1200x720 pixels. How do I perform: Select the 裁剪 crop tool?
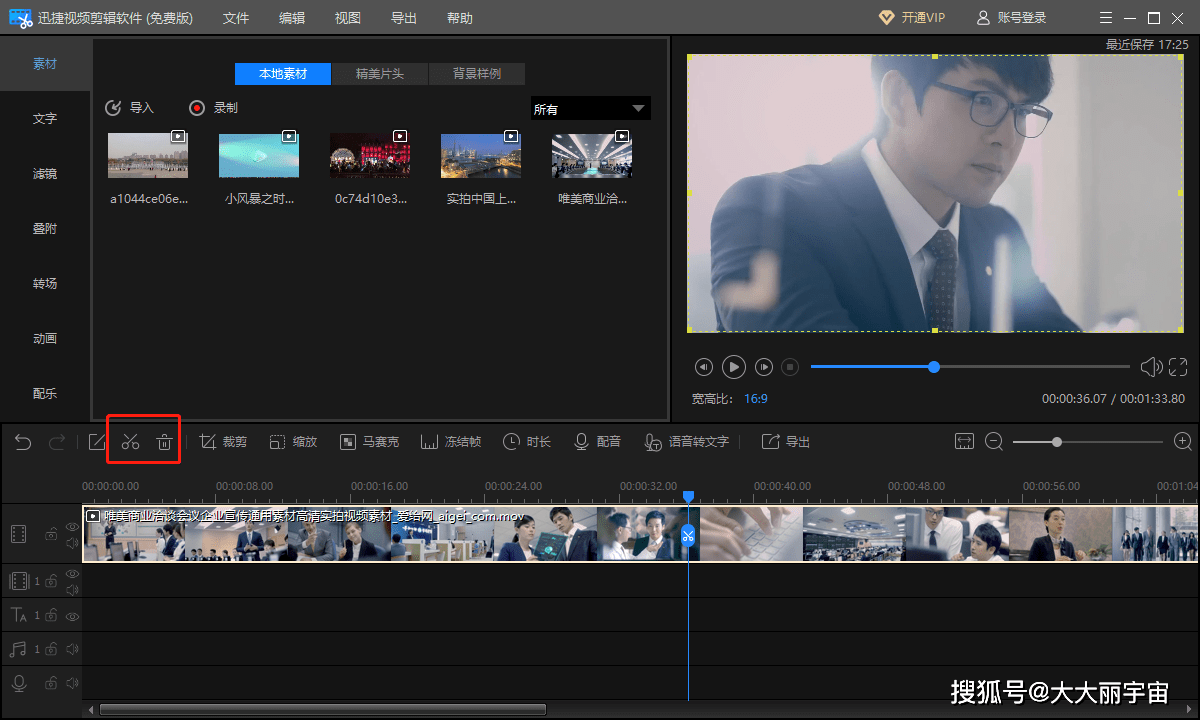tap(223, 442)
